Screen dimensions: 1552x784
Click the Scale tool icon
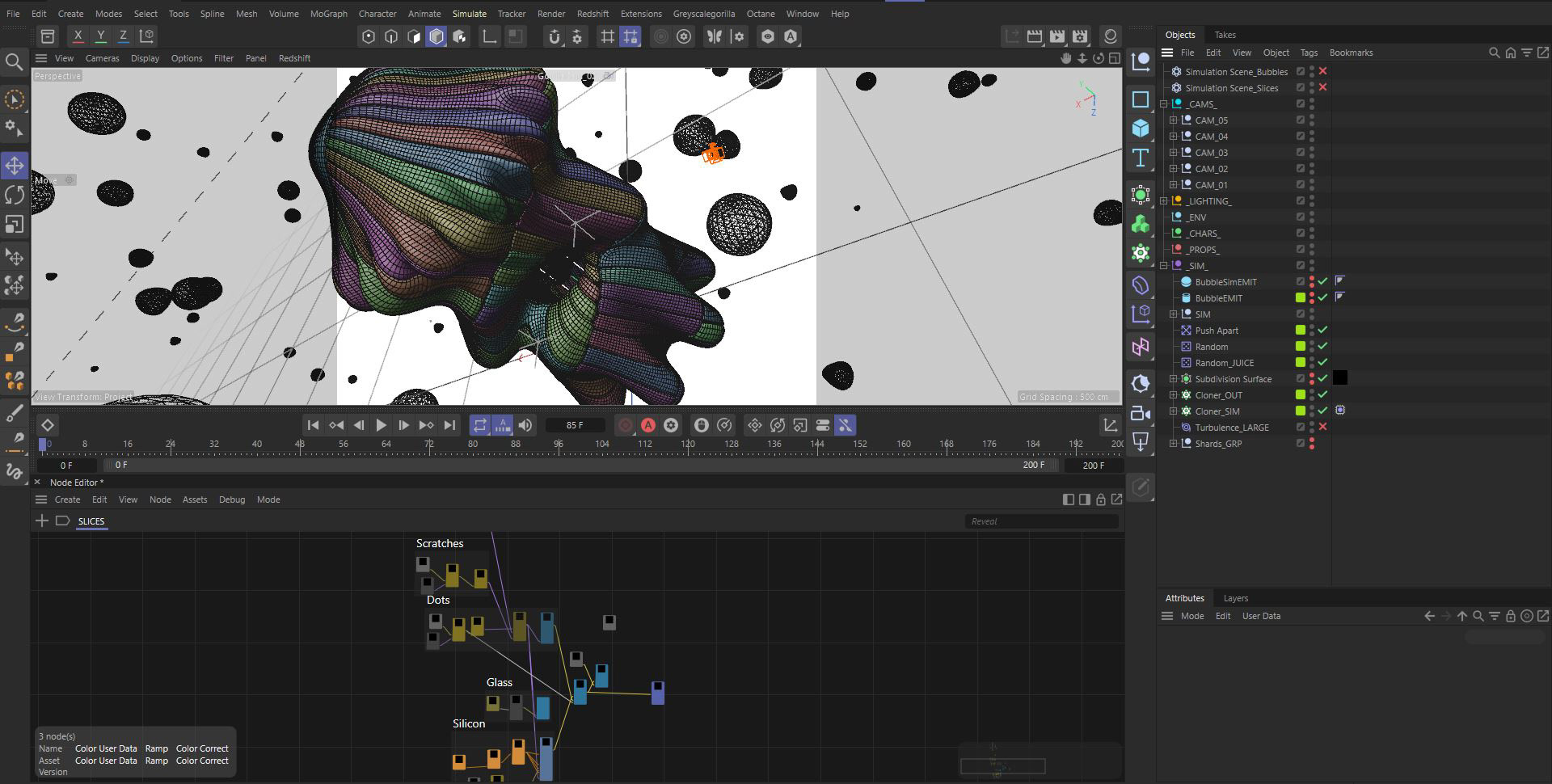tap(15, 224)
